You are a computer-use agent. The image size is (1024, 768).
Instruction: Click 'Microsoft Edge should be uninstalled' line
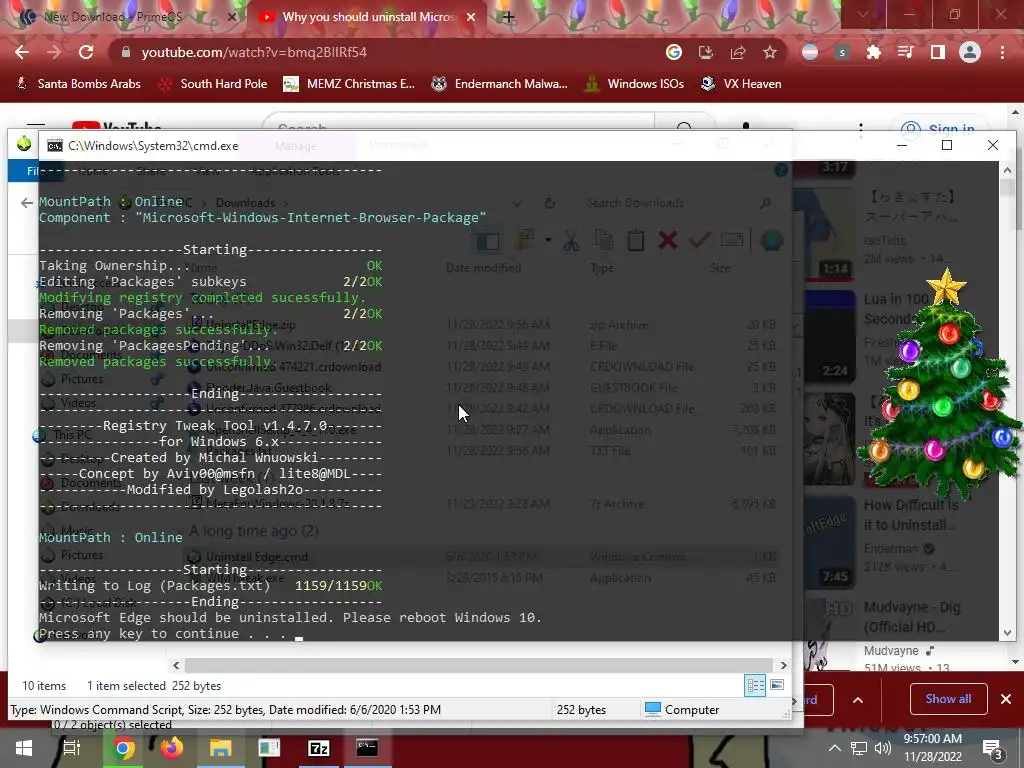coord(290,617)
